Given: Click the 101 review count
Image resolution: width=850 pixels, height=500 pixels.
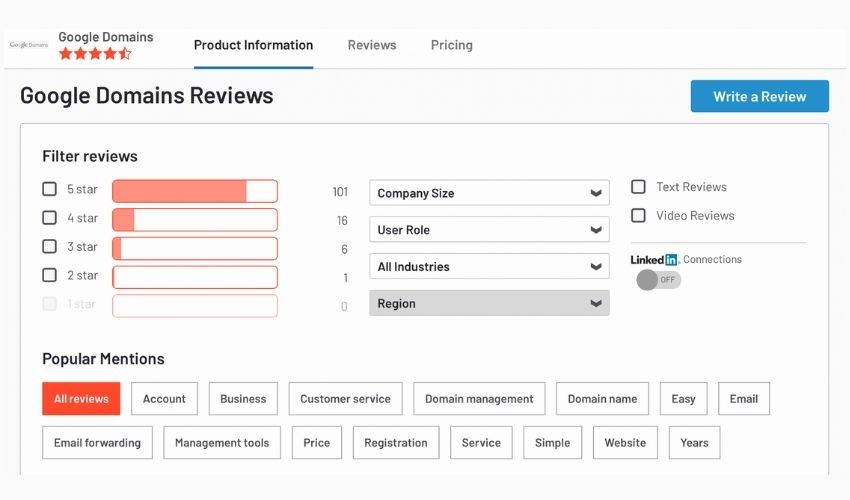Looking at the screenshot, I should pyautogui.click(x=340, y=192).
